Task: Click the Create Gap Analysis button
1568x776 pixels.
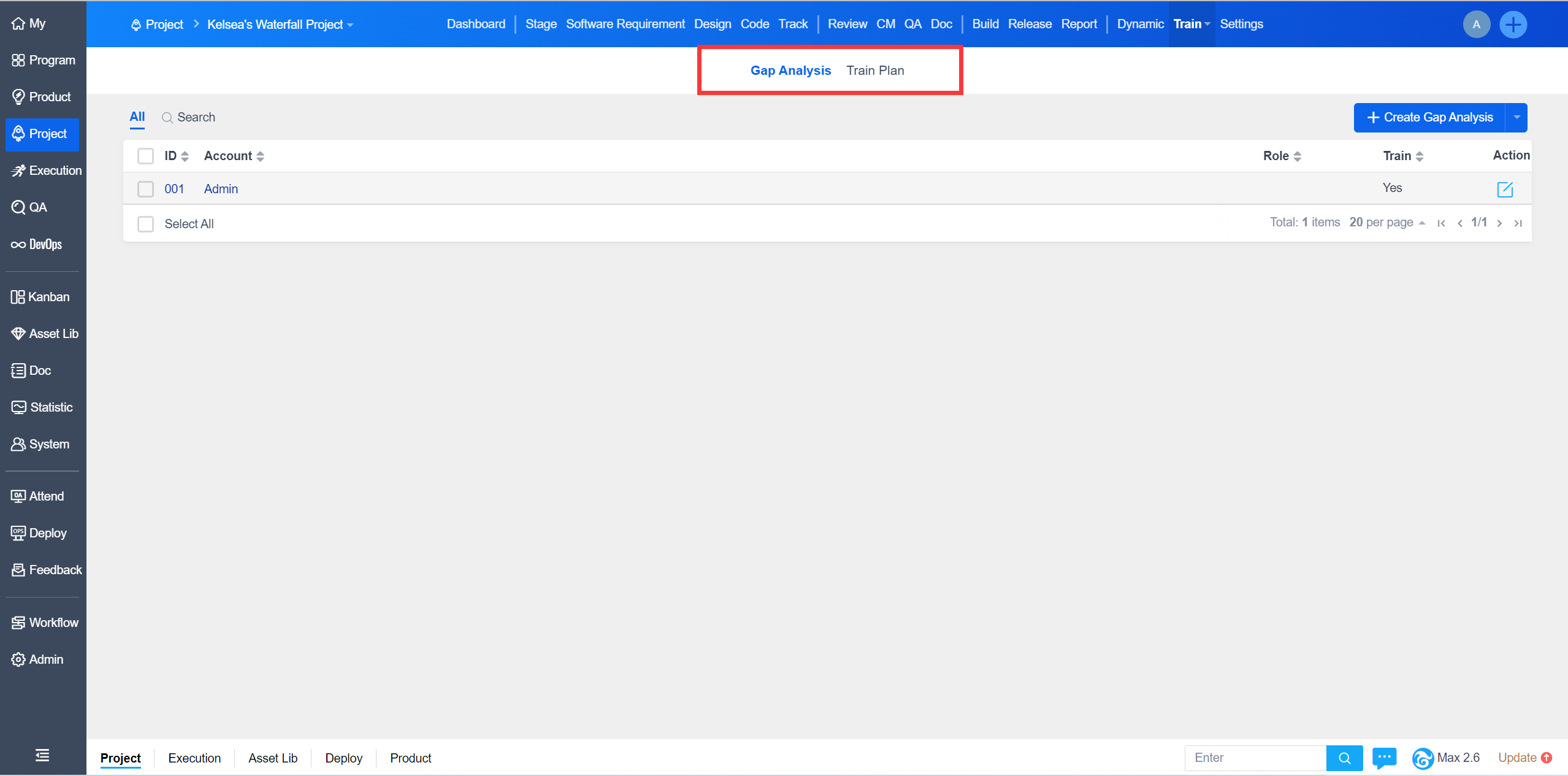Action: click(x=1429, y=117)
